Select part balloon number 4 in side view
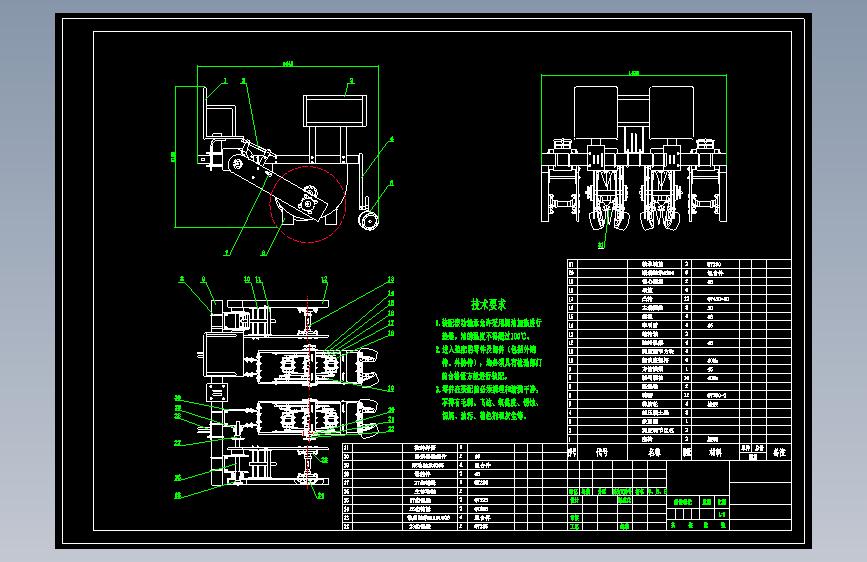This screenshot has width=867, height=562. 391,139
